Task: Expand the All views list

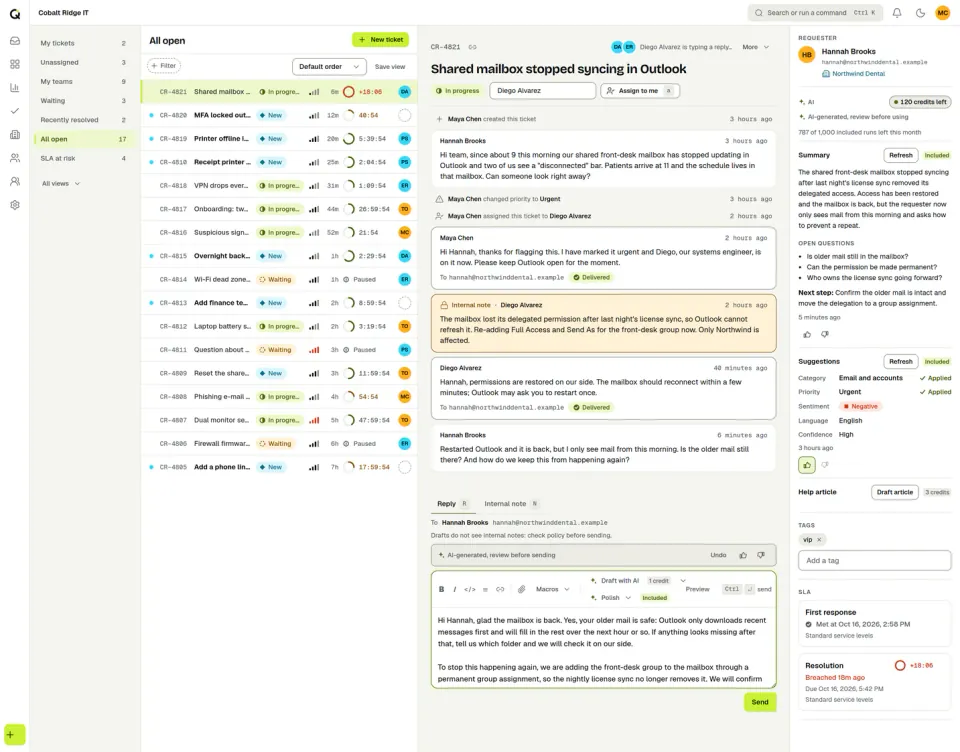Action: pos(61,184)
